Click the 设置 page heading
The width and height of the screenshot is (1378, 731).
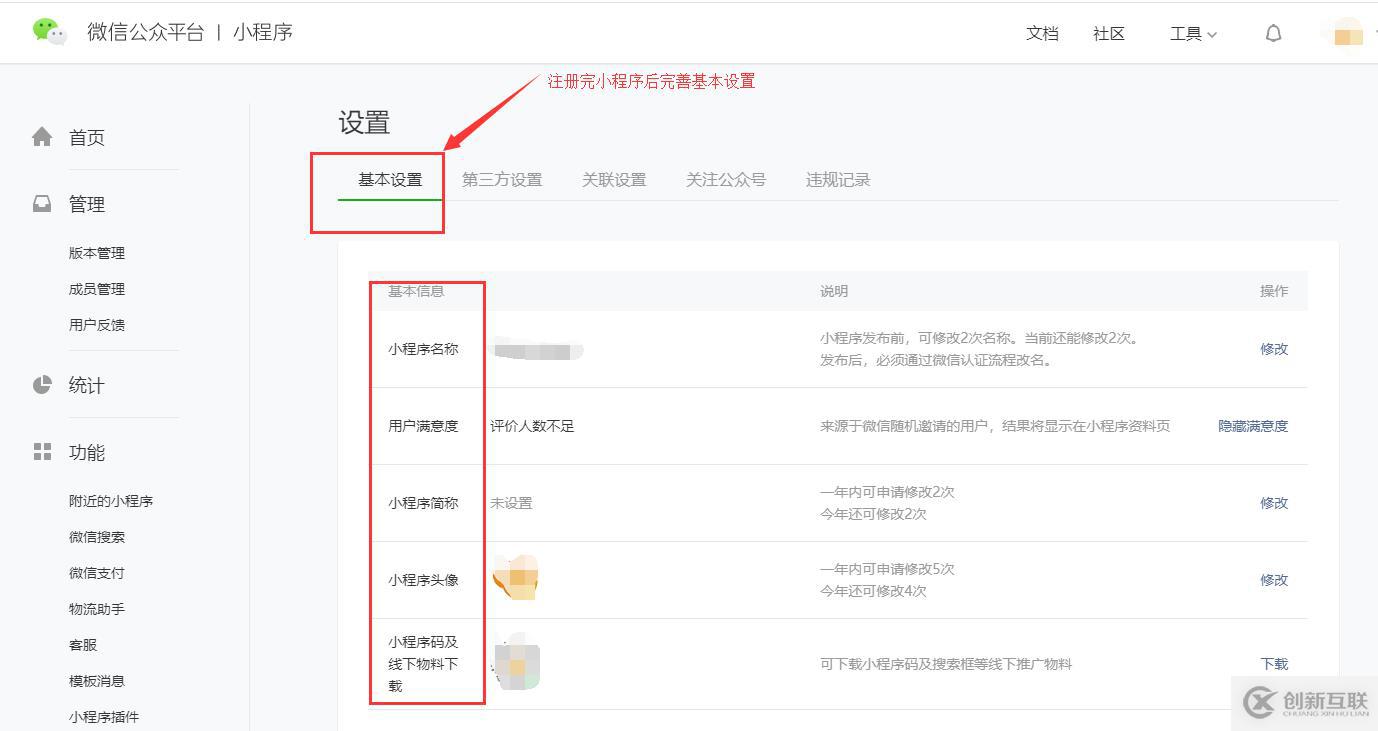click(x=364, y=123)
